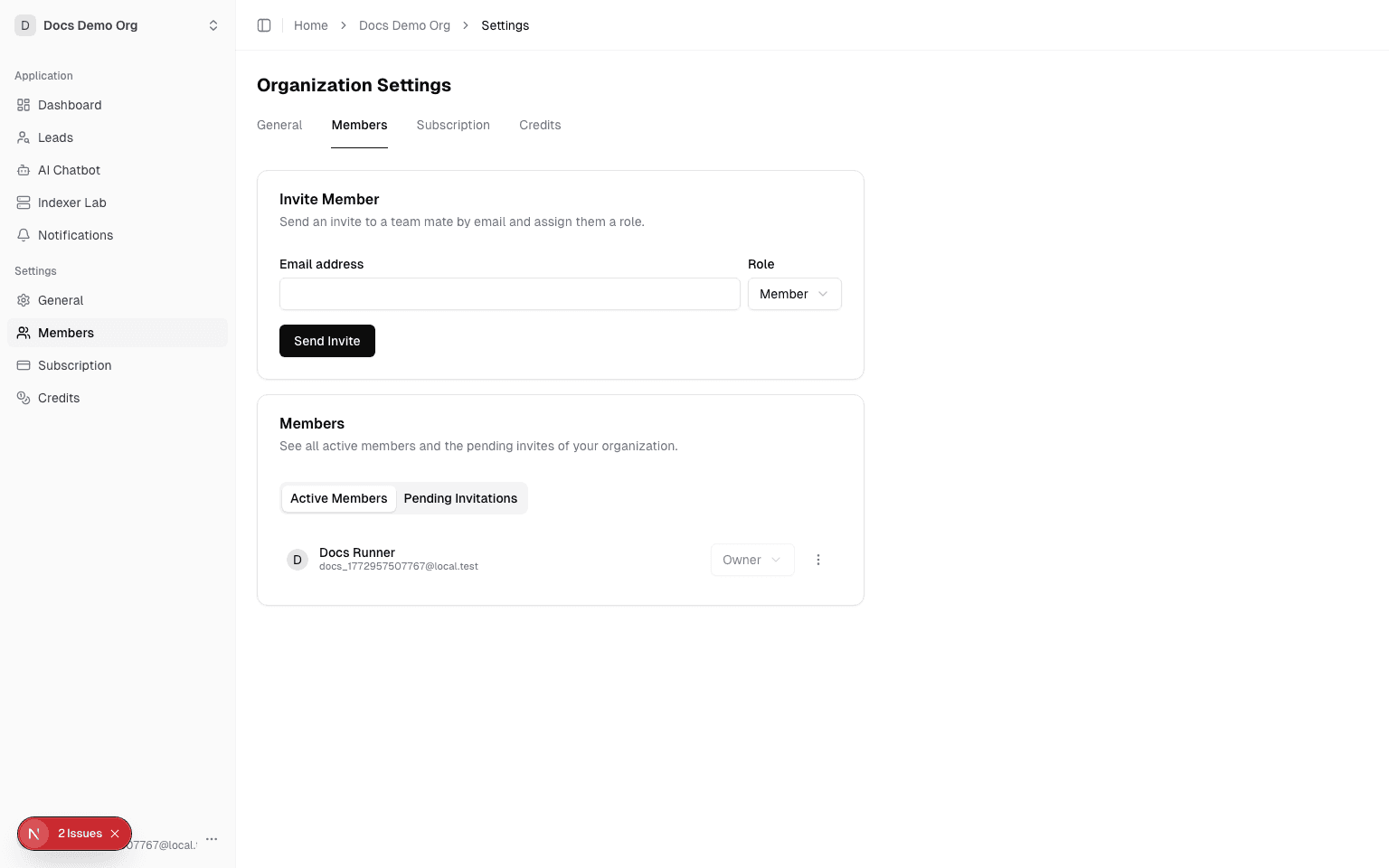Click the Email address input field
This screenshot has height=868, width=1389.
click(x=509, y=294)
